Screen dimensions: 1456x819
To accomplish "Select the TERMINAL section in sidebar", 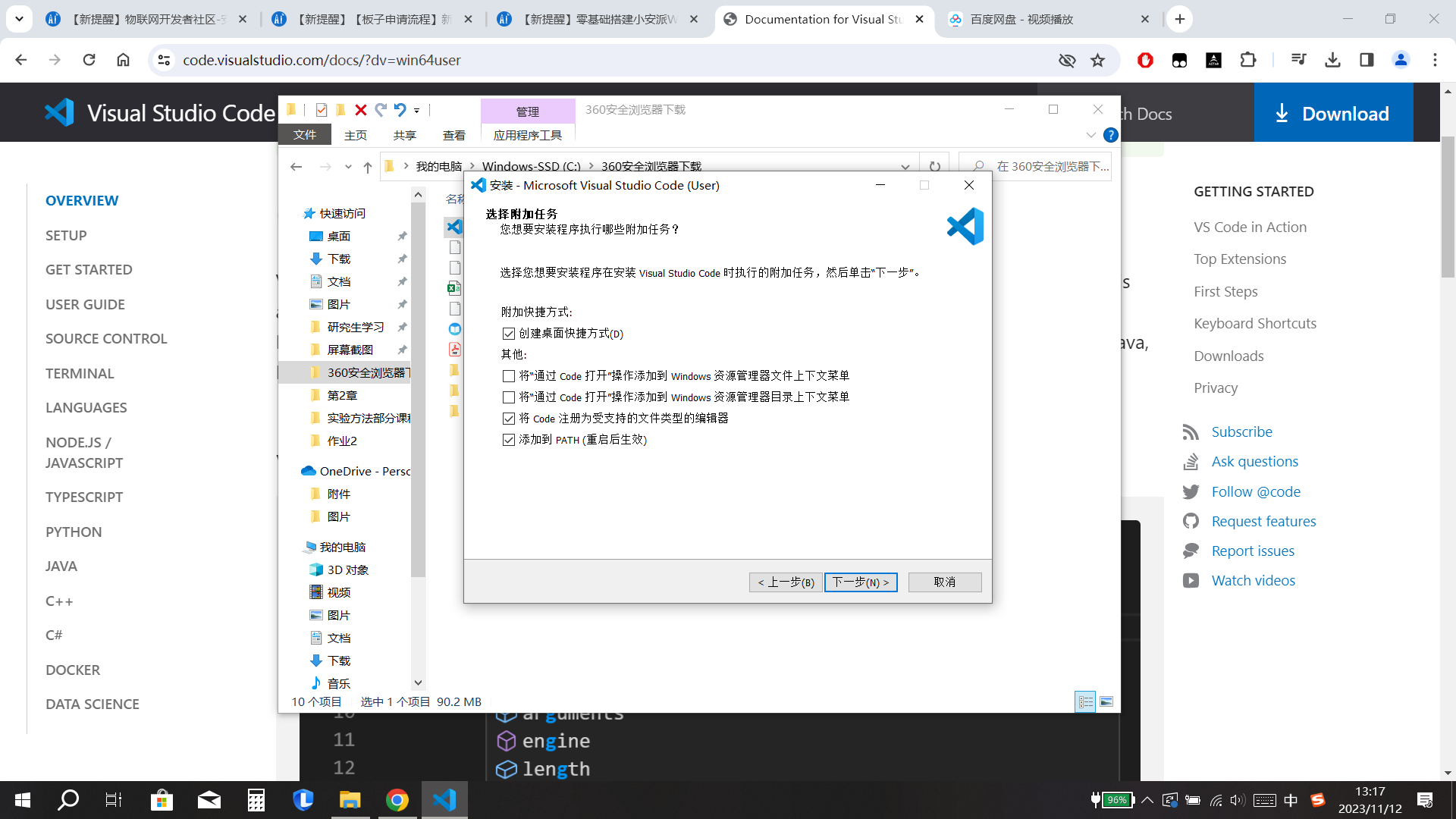I will click(x=80, y=372).
